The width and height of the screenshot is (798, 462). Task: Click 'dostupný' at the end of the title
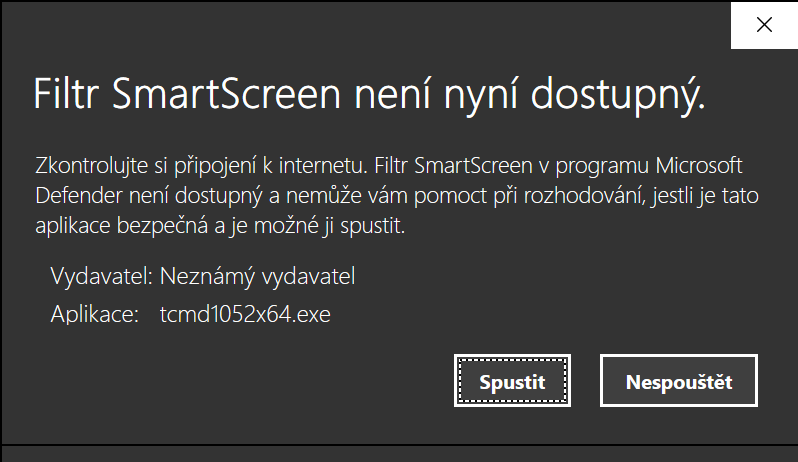pyautogui.click(x=618, y=97)
